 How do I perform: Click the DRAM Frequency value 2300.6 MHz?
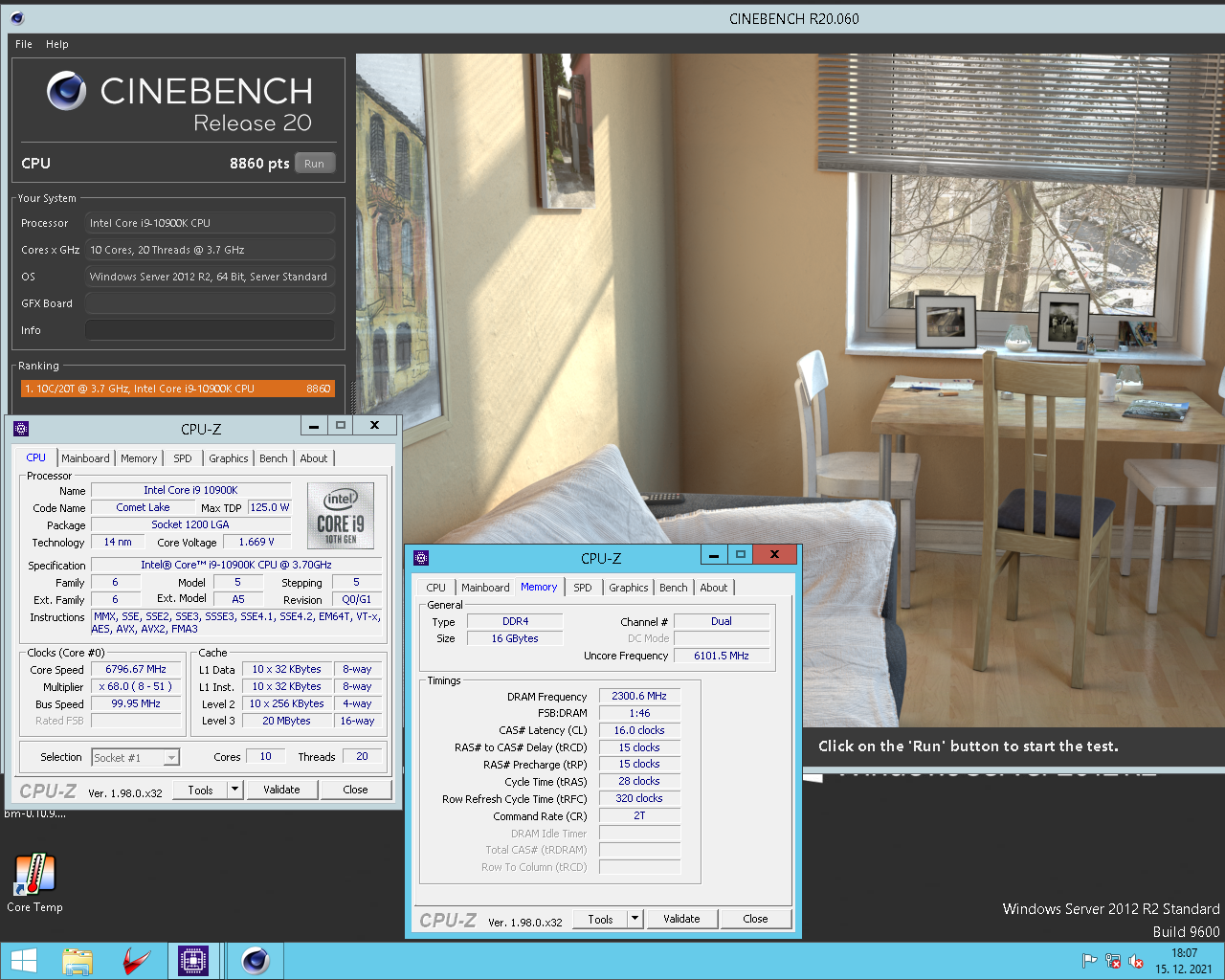point(639,696)
